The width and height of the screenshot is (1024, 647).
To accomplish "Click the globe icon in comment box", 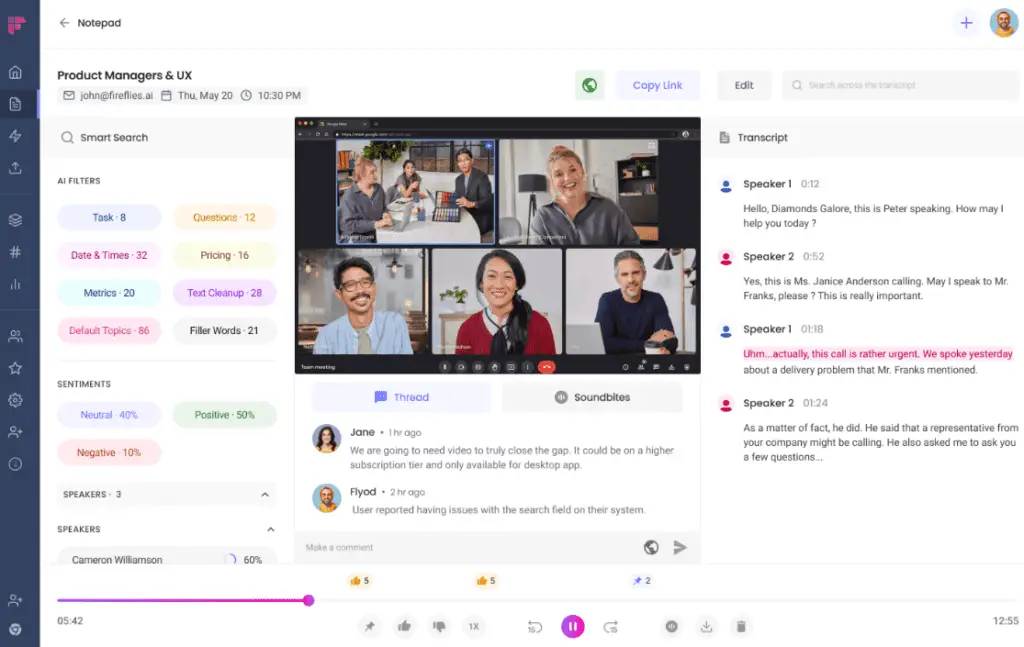I will pos(651,547).
